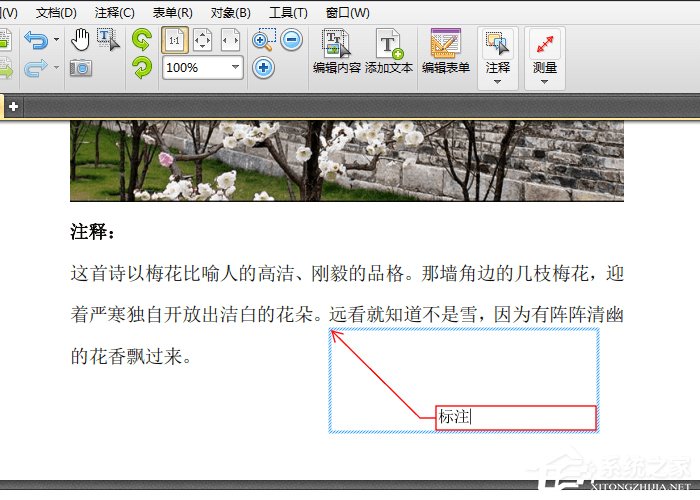The height and width of the screenshot is (500, 700).
Task: Click the line starting 着严寒独自开放
Action: [x=347, y=315]
